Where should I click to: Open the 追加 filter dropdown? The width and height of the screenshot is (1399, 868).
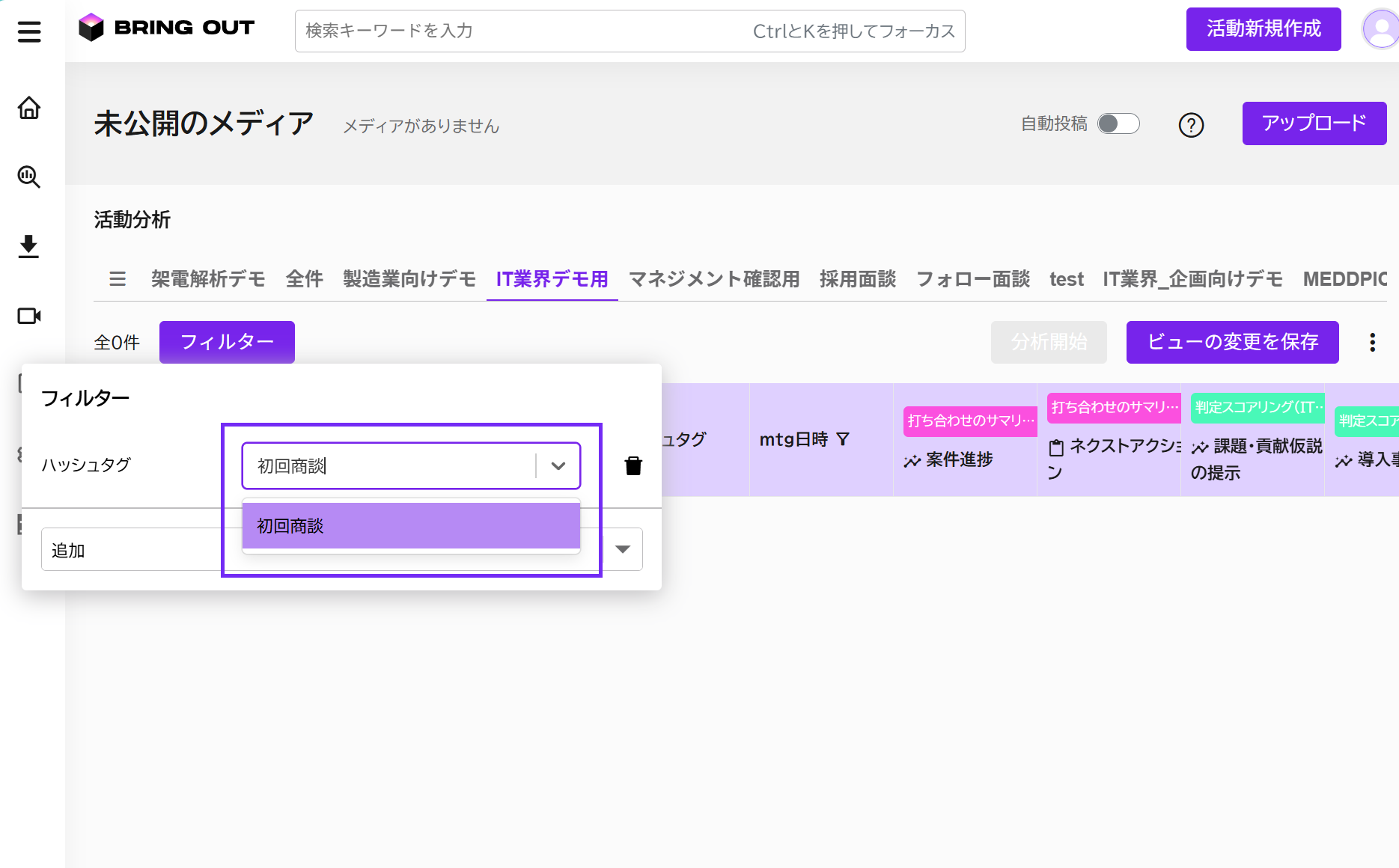pos(622,549)
